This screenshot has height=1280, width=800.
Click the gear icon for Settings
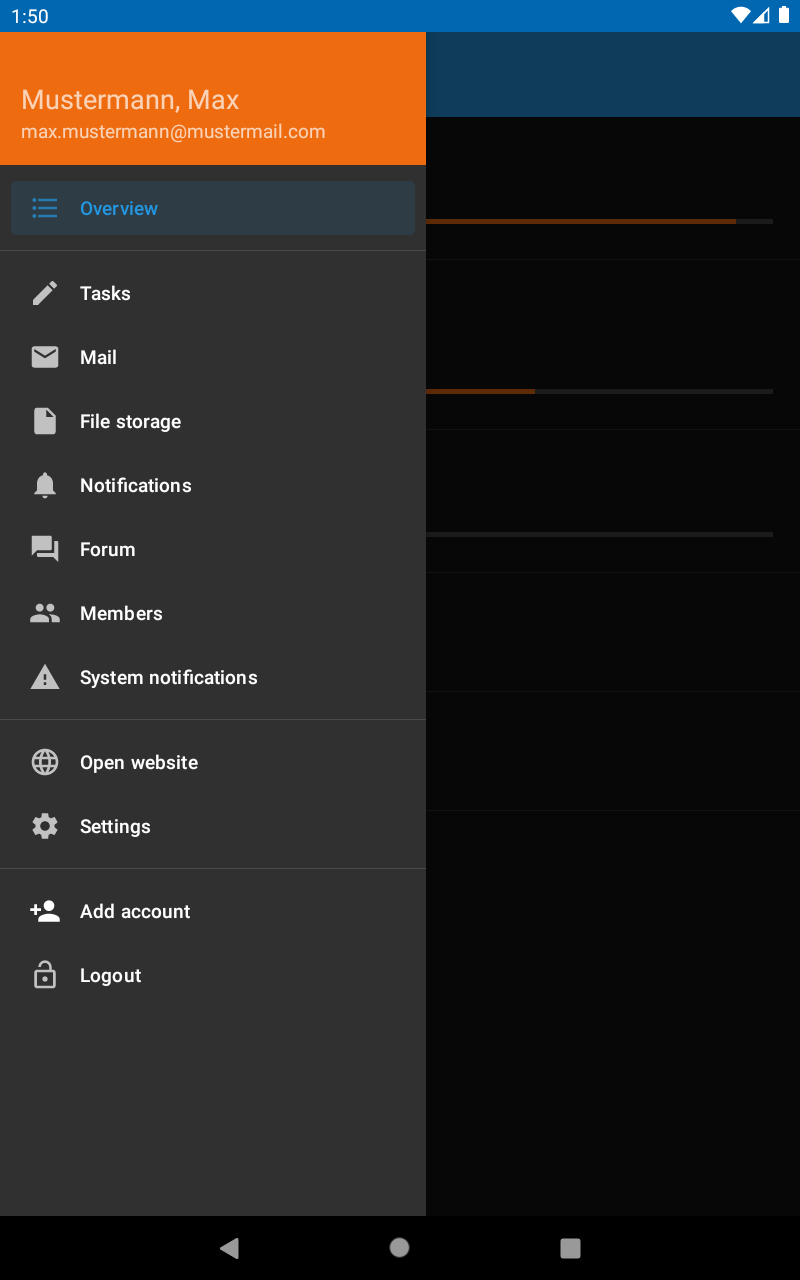pyautogui.click(x=45, y=826)
